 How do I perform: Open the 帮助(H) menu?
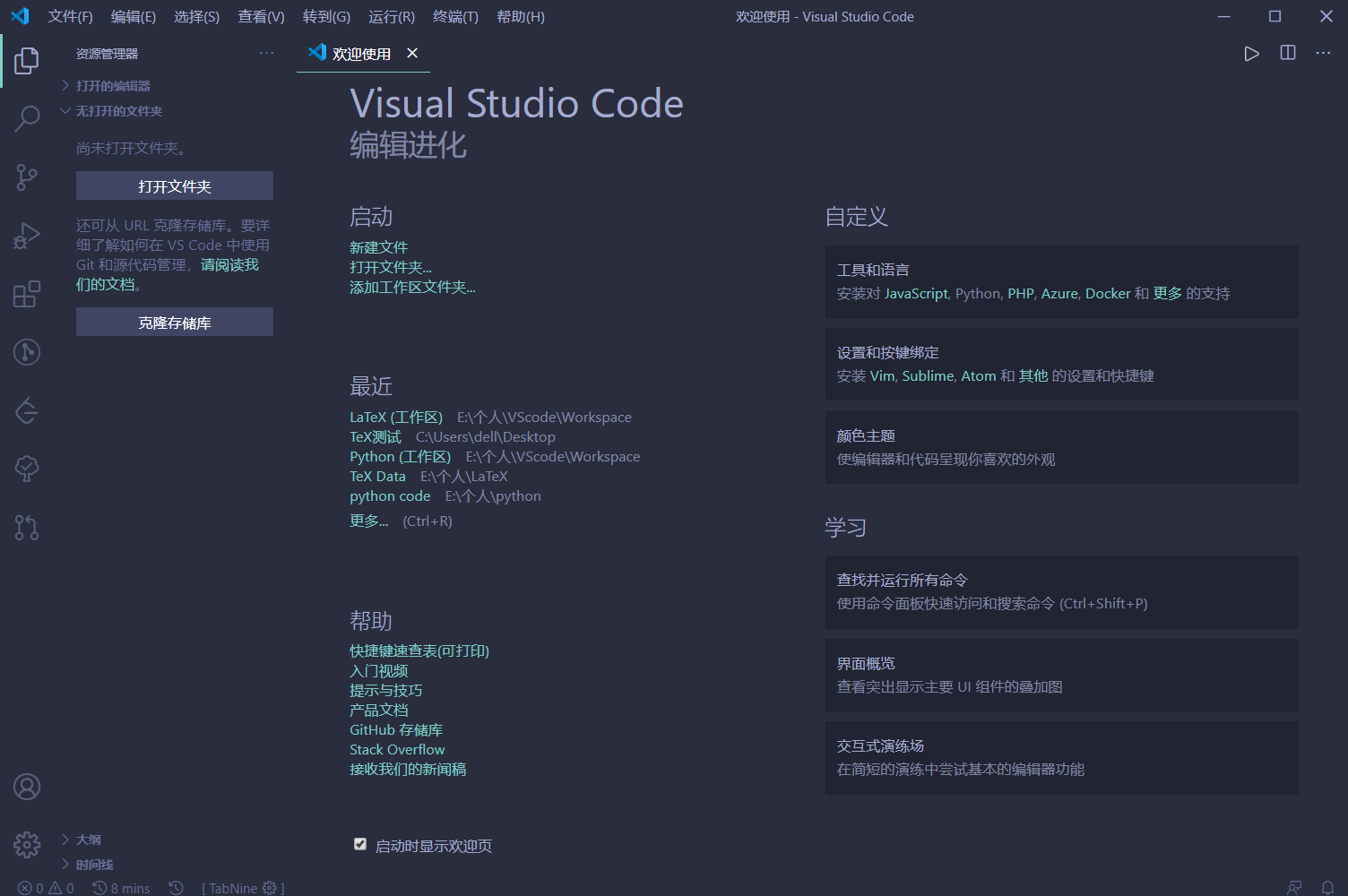521,16
